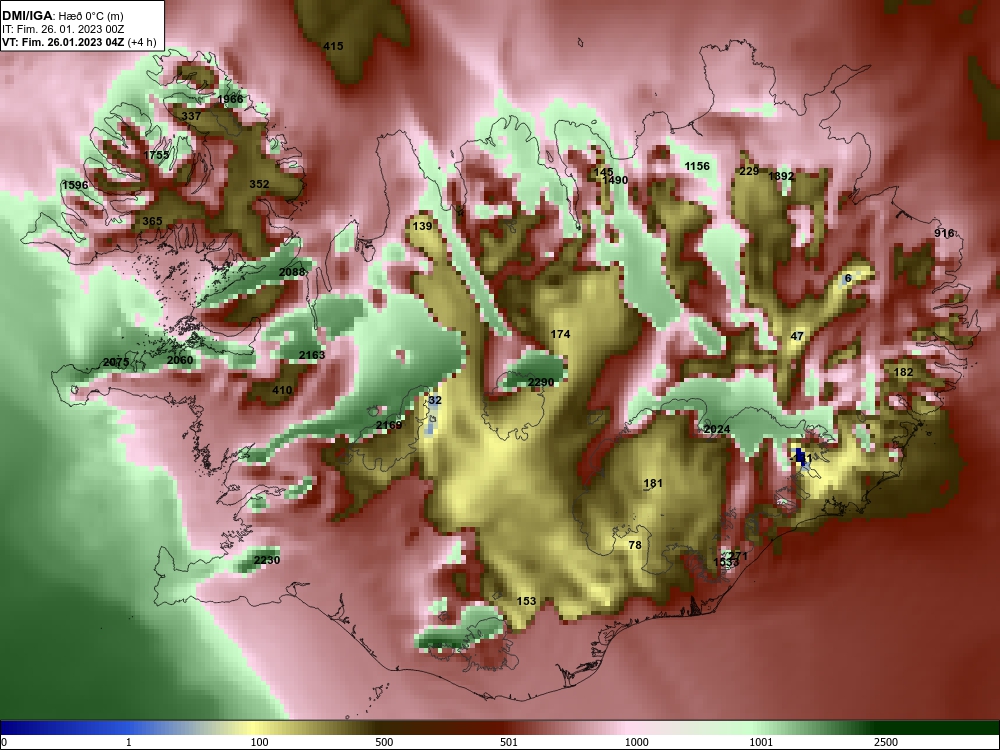Image resolution: width=1000 pixels, height=750 pixels.
Task: Click the colour scale label 1001
Action: (761, 742)
